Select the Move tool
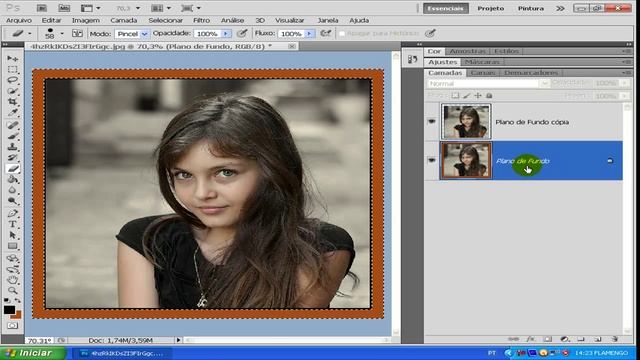 [x=12, y=59]
